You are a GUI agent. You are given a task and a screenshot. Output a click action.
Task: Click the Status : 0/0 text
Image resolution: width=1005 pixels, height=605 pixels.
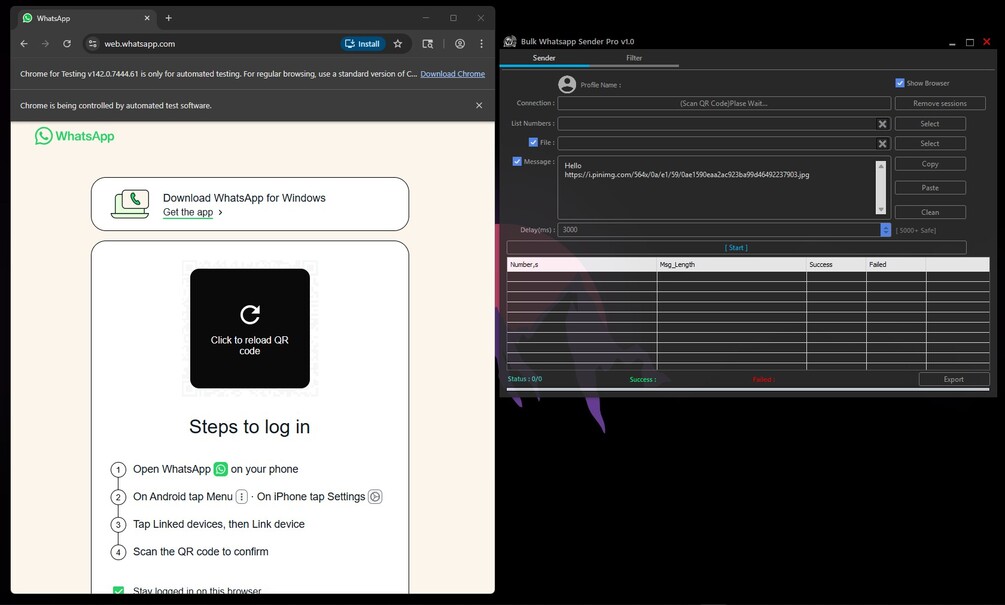pos(525,379)
